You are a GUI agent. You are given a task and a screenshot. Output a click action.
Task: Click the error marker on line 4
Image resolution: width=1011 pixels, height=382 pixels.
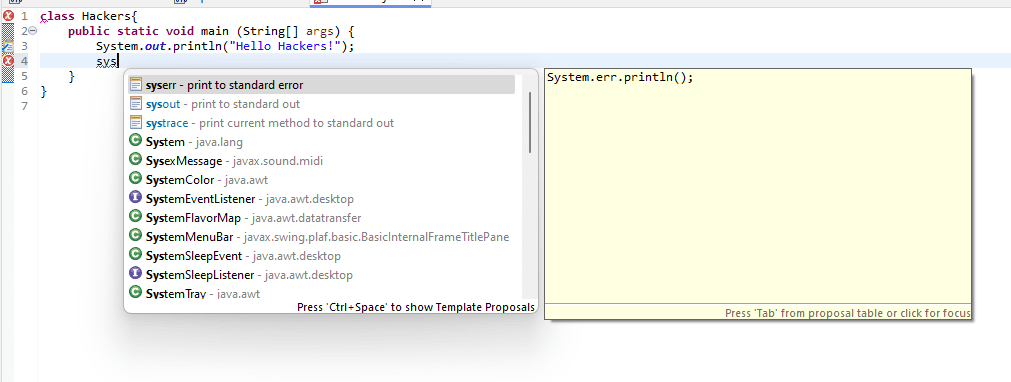tap(8, 61)
